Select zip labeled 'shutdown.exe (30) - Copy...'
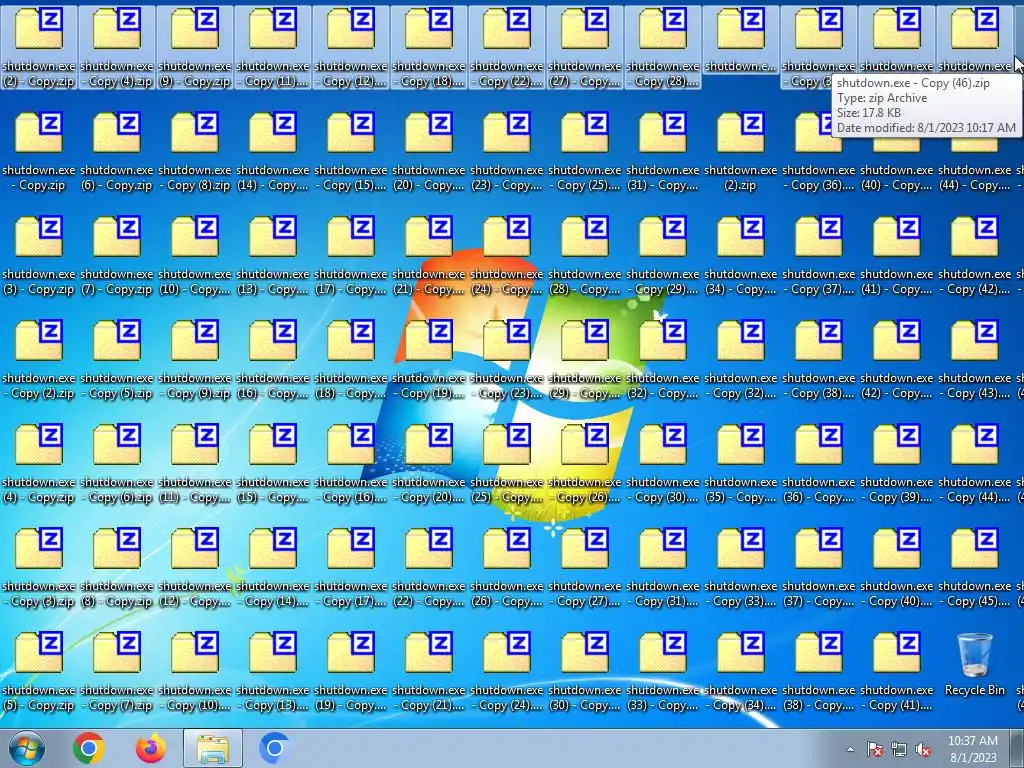Image resolution: width=1024 pixels, height=768 pixels. click(x=584, y=671)
